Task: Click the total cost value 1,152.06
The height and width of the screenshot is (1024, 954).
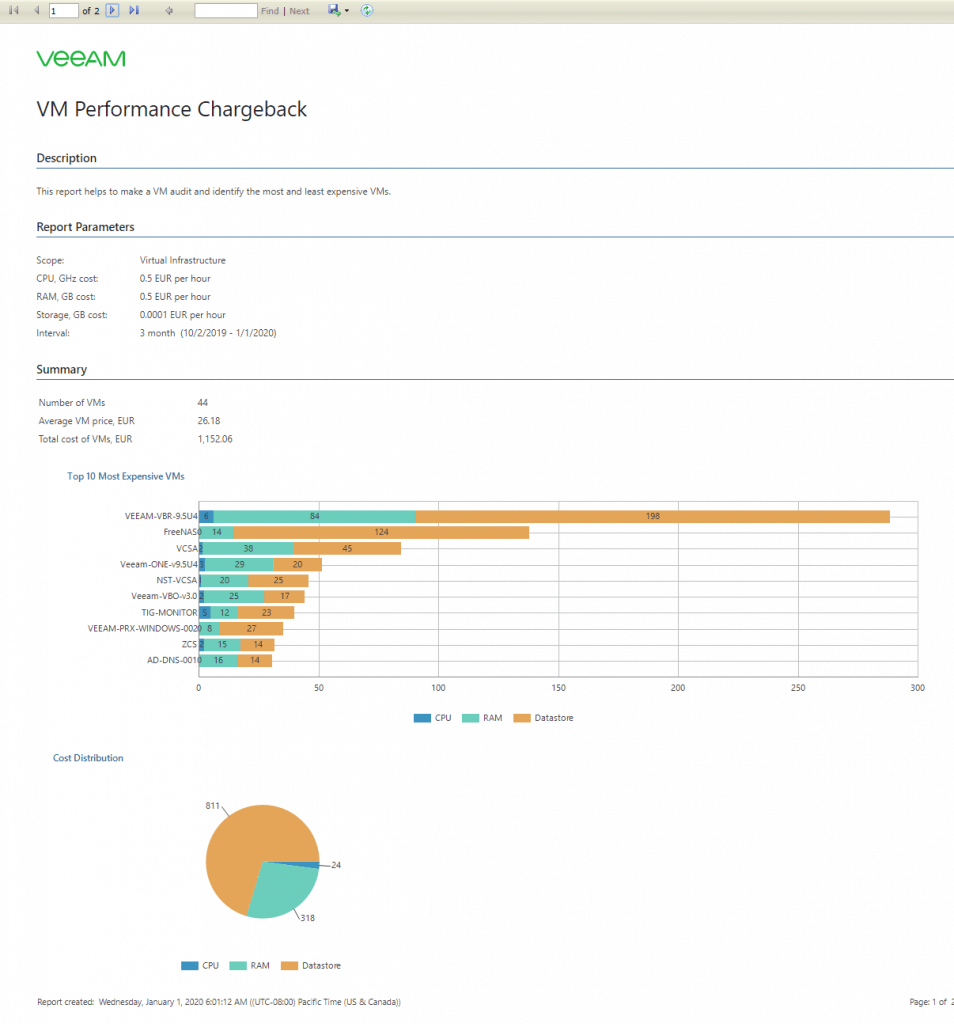Action: tap(215, 439)
